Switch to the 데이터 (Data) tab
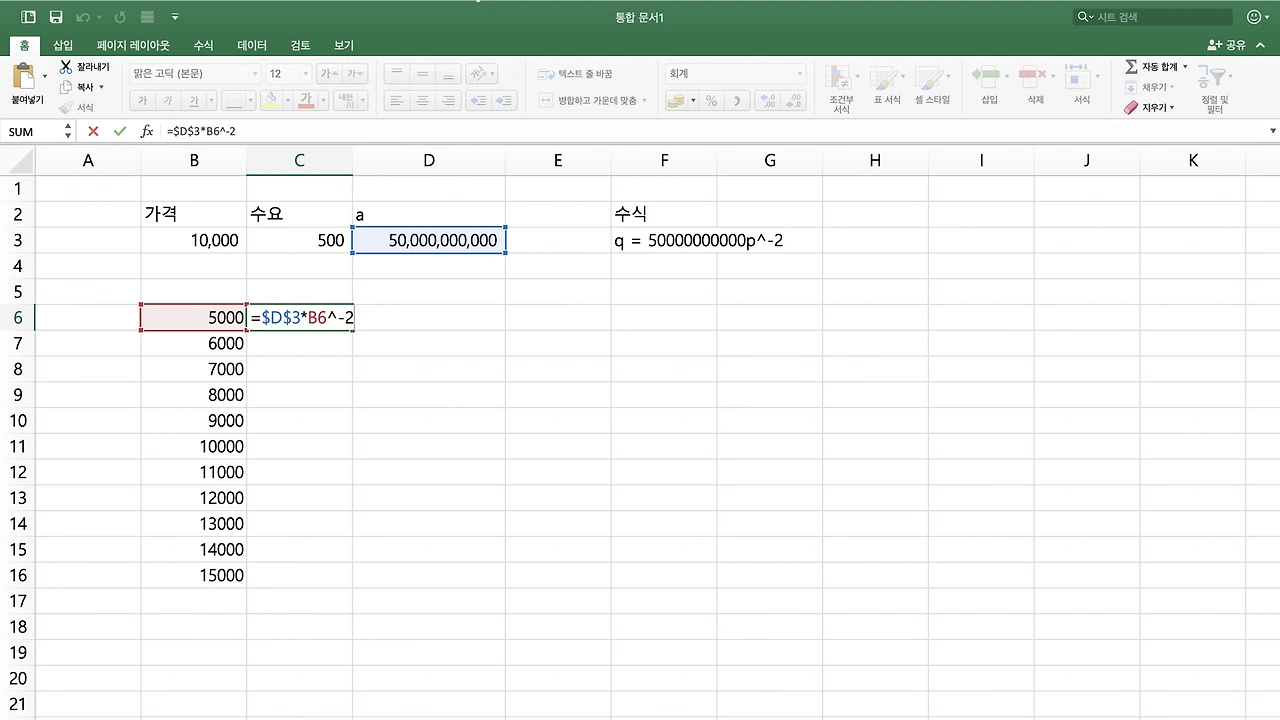The image size is (1280, 720). 252,45
